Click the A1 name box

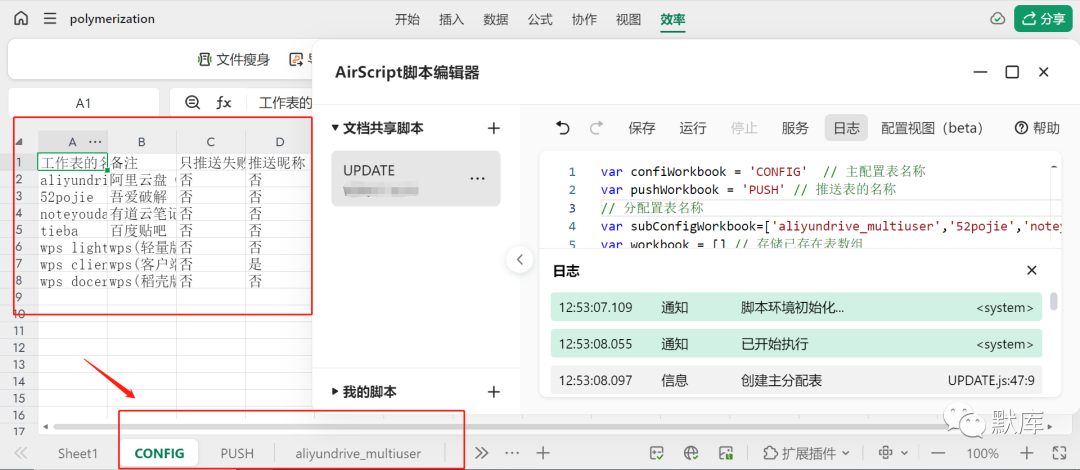(x=83, y=103)
